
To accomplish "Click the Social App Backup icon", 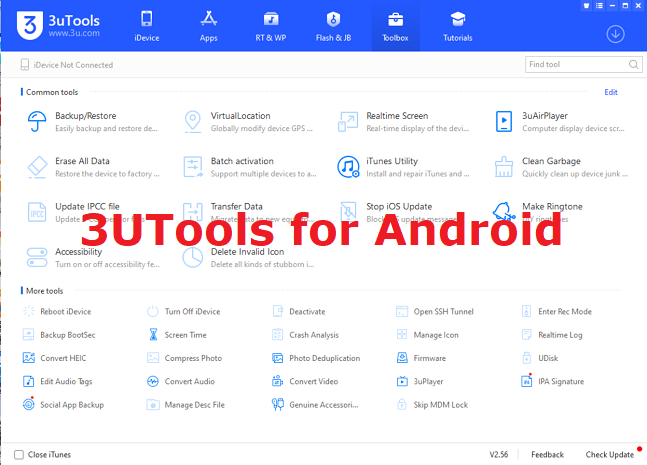I will pyautogui.click(x=28, y=404).
